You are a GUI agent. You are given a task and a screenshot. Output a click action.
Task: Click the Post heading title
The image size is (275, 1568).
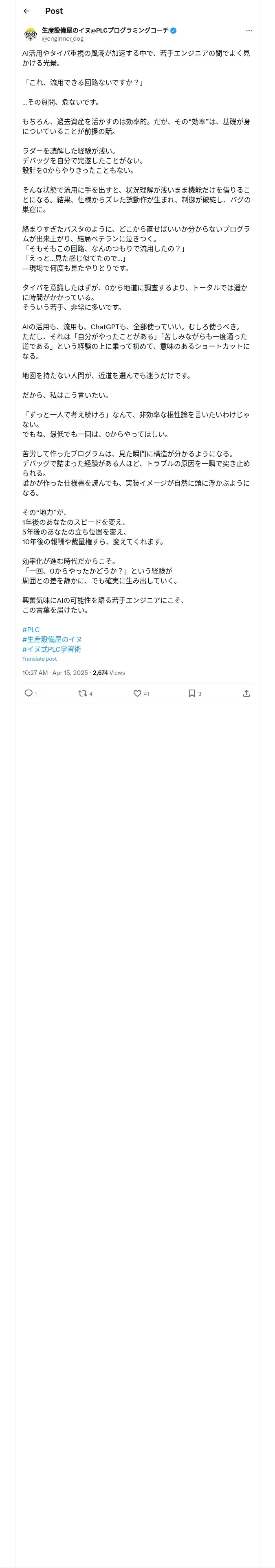(x=54, y=11)
